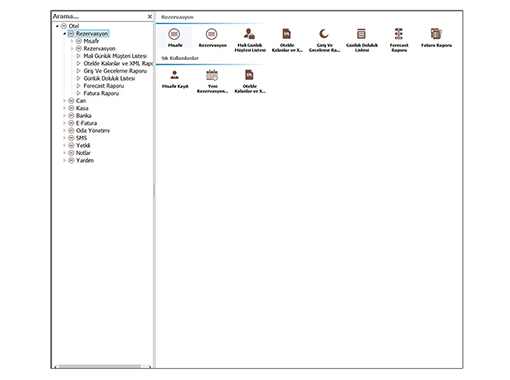Expand the Kasa node arrow
Image resolution: width=510 pixels, height=380 pixels.
pos(65,108)
